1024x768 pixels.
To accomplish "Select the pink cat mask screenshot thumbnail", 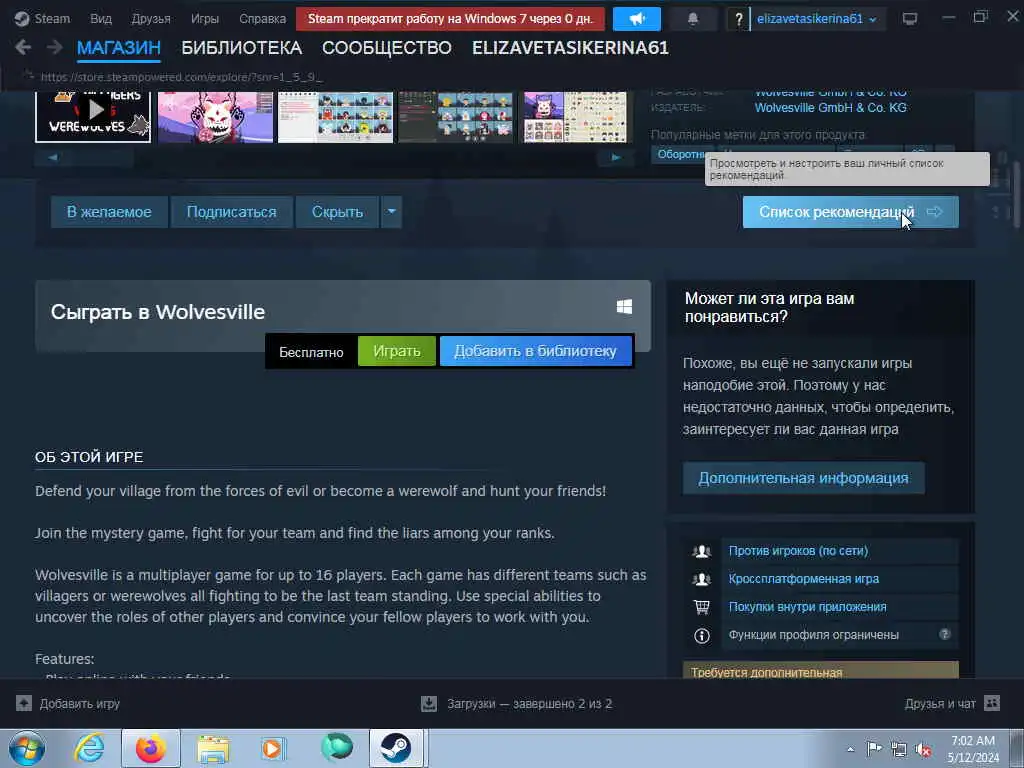I will [216, 116].
